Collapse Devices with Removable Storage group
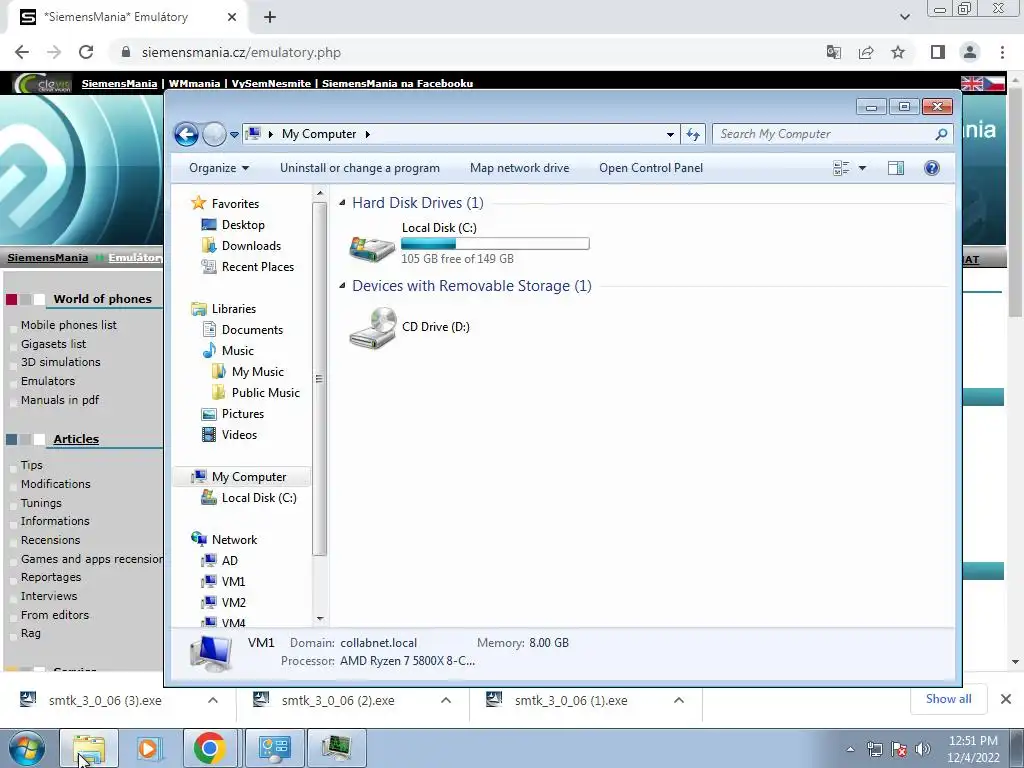 pyautogui.click(x=342, y=286)
